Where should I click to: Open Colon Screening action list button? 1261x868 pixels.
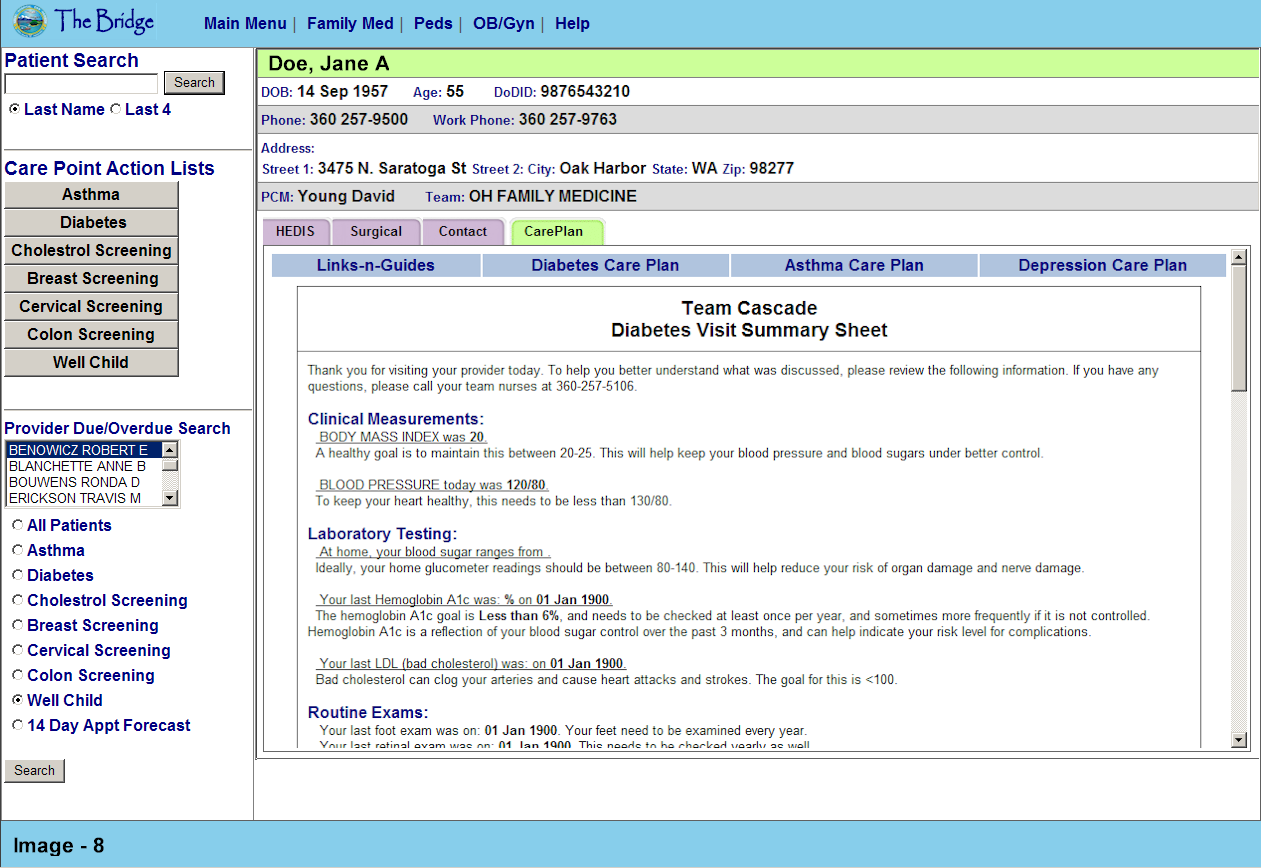point(91,335)
